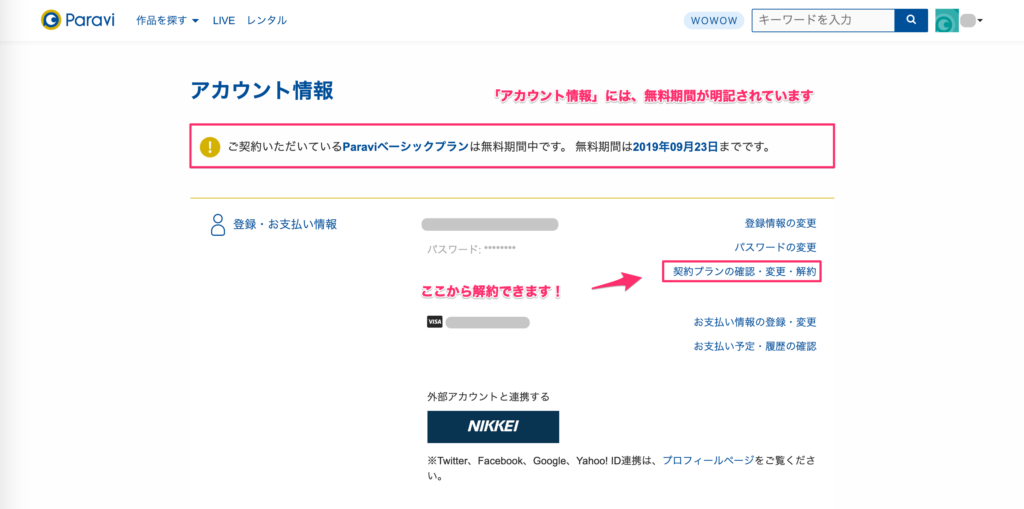Open お支払い予定・履歴の確認 link

point(755,346)
